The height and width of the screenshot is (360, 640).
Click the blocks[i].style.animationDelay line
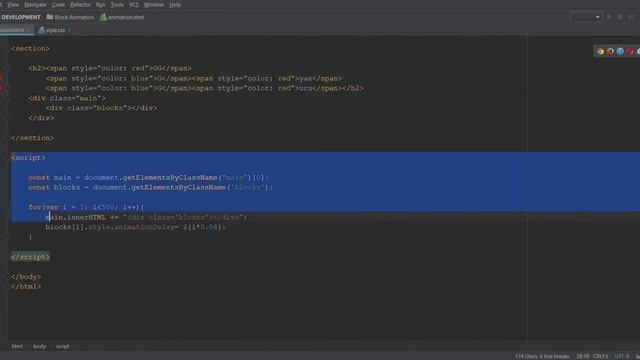pyautogui.click(x=137, y=227)
